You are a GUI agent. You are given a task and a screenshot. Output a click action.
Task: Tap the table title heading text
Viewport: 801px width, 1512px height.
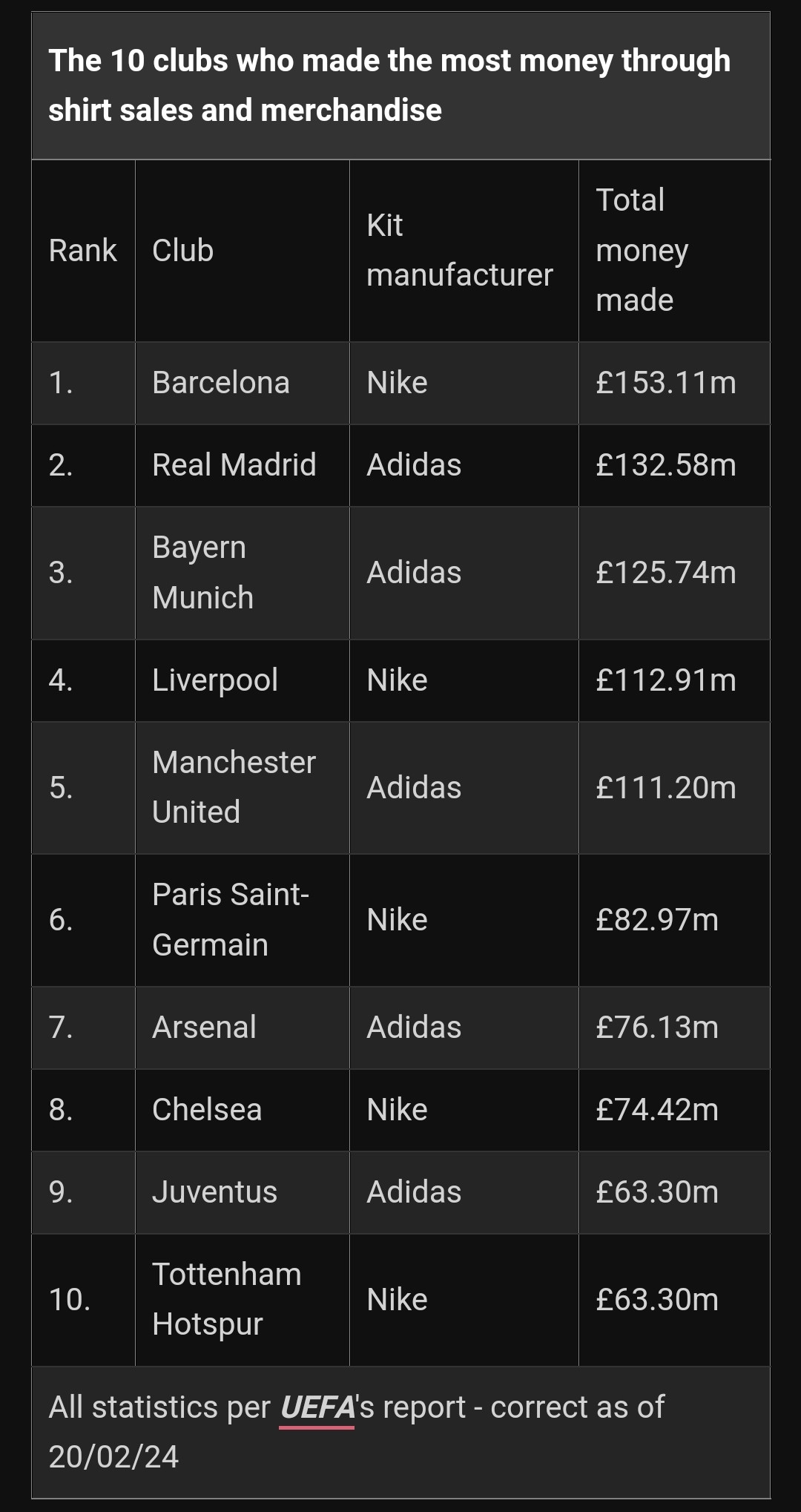tap(389, 85)
